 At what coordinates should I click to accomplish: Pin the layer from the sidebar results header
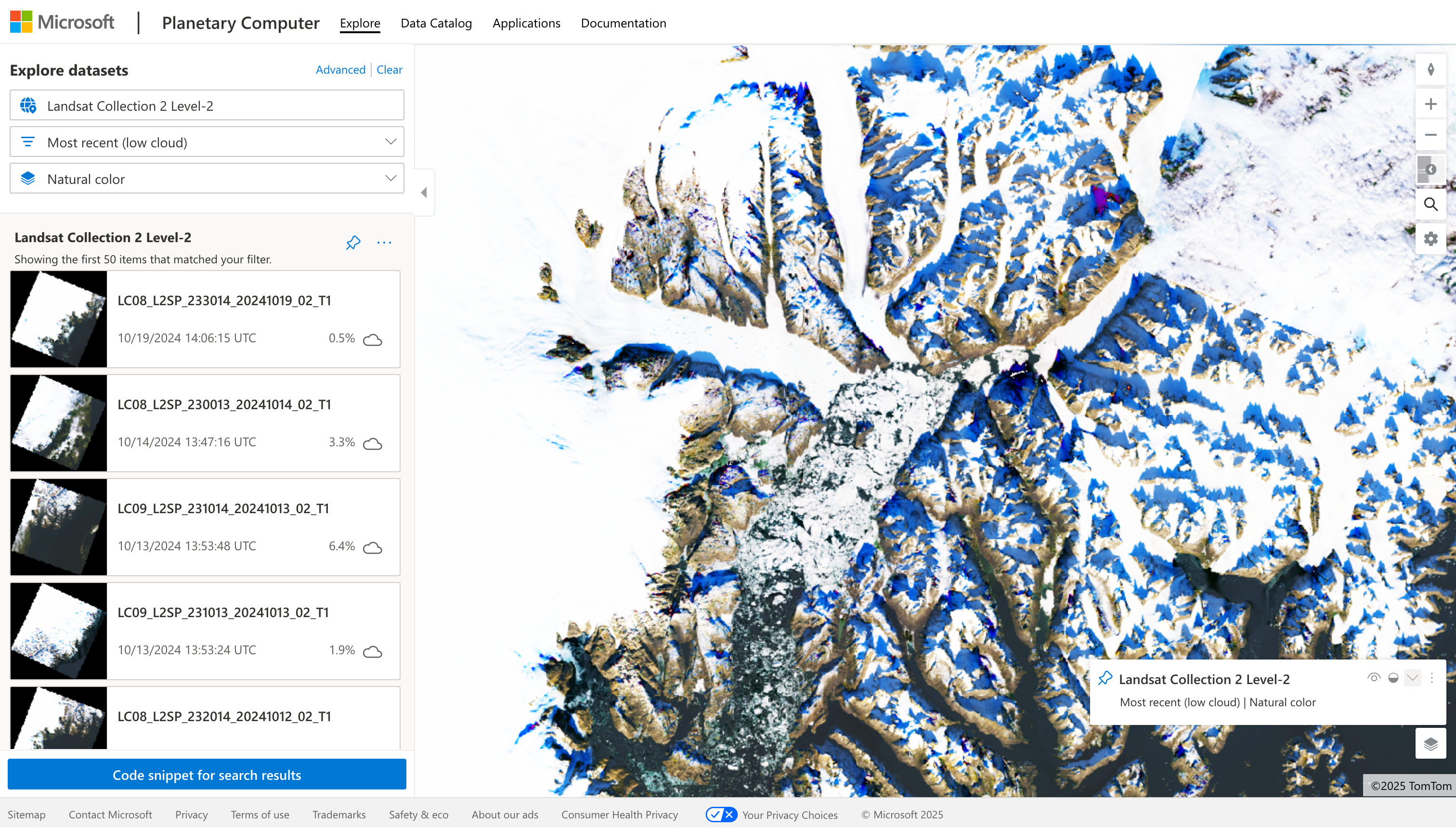click(353, 243)
